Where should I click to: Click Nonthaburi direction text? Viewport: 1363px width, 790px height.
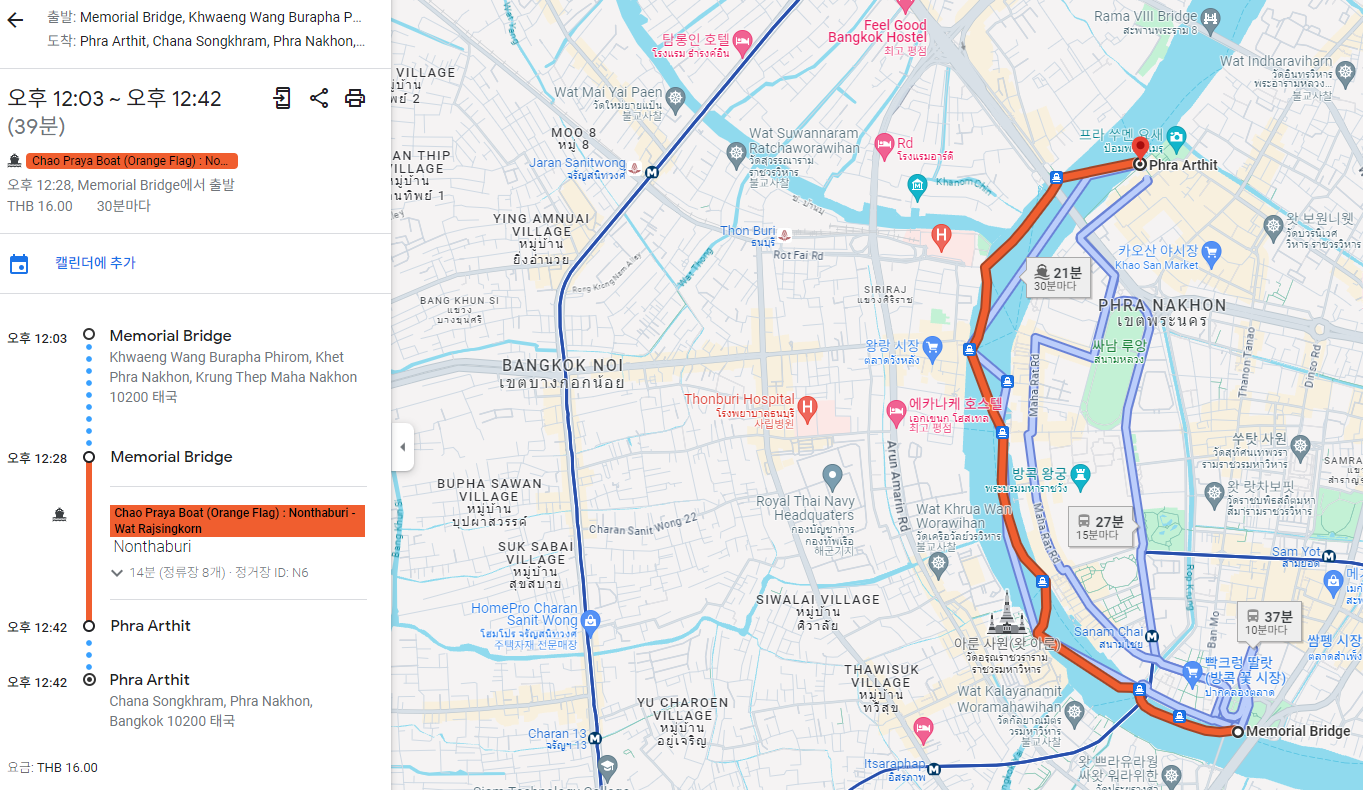coord(152,547)
